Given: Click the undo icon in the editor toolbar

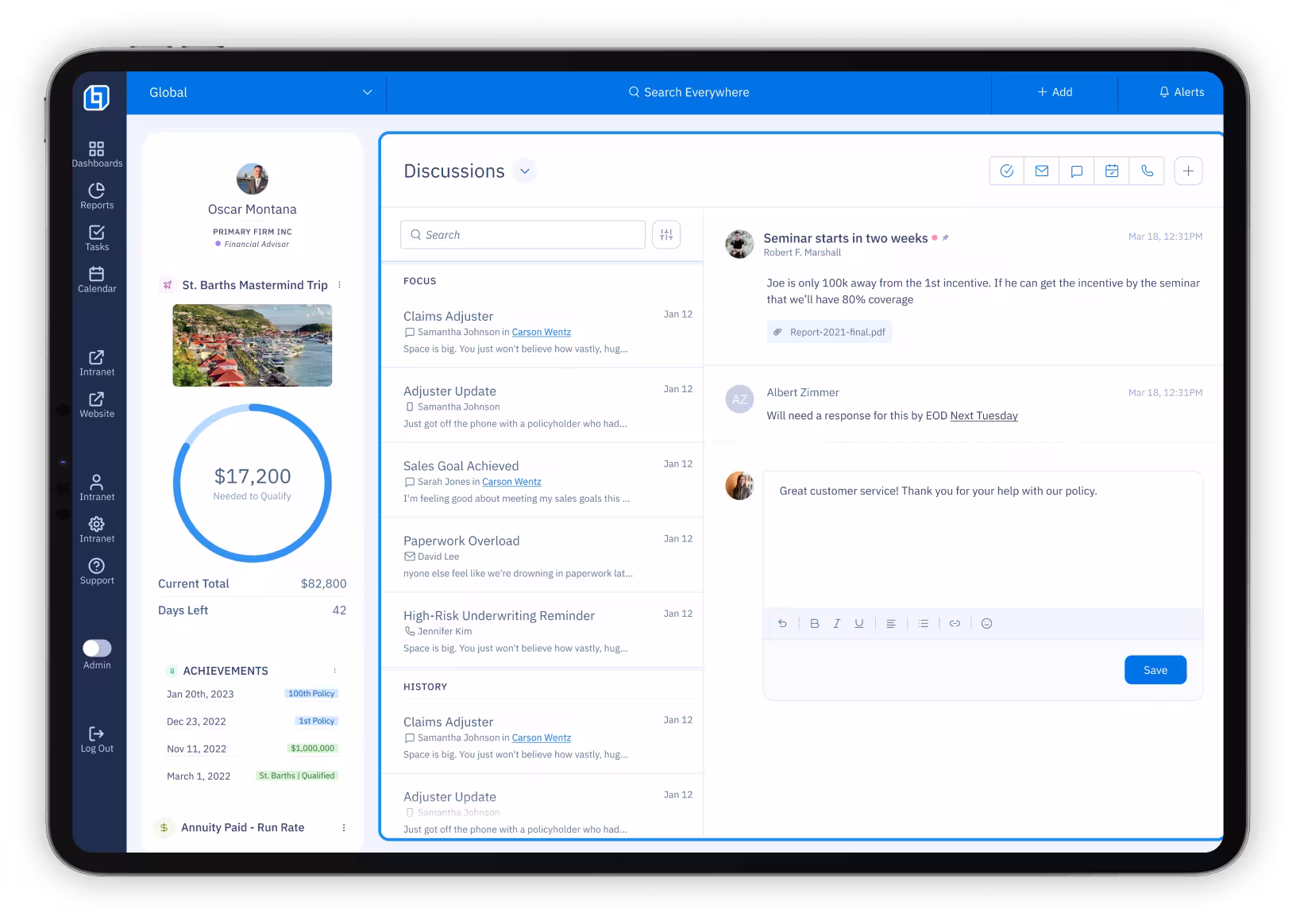Looking at the screenshot, I should (782, 624).
